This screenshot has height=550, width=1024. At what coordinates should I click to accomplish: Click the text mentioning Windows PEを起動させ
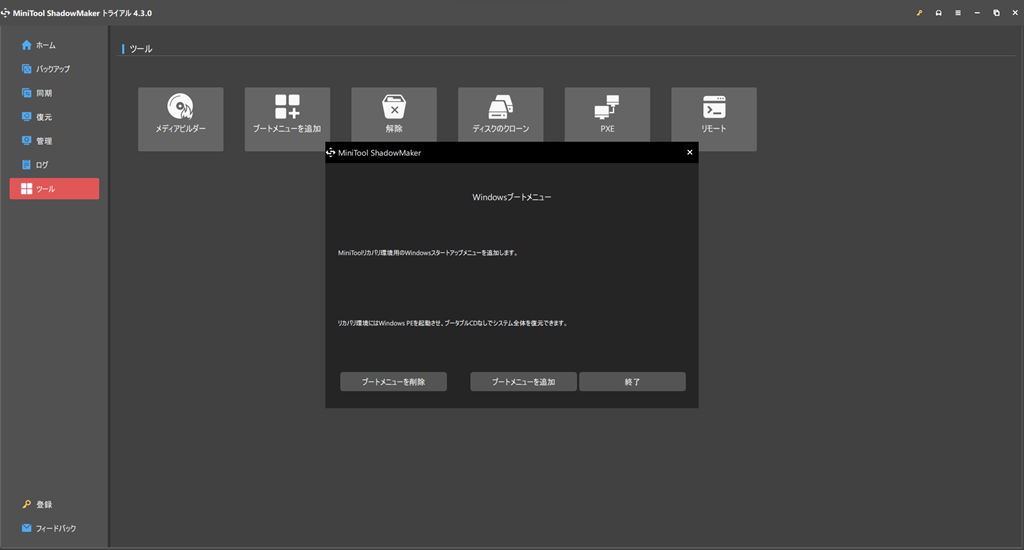point(453,323)
